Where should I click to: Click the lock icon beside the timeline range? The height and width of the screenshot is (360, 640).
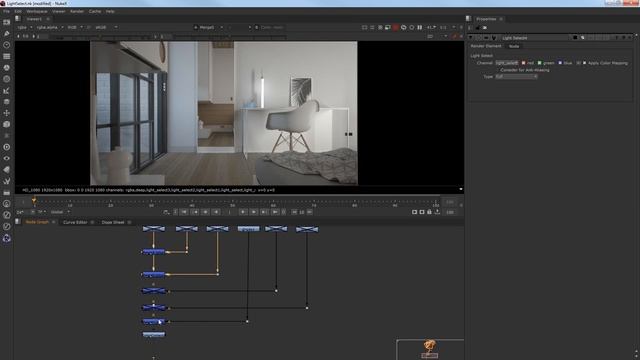(429, 212)
